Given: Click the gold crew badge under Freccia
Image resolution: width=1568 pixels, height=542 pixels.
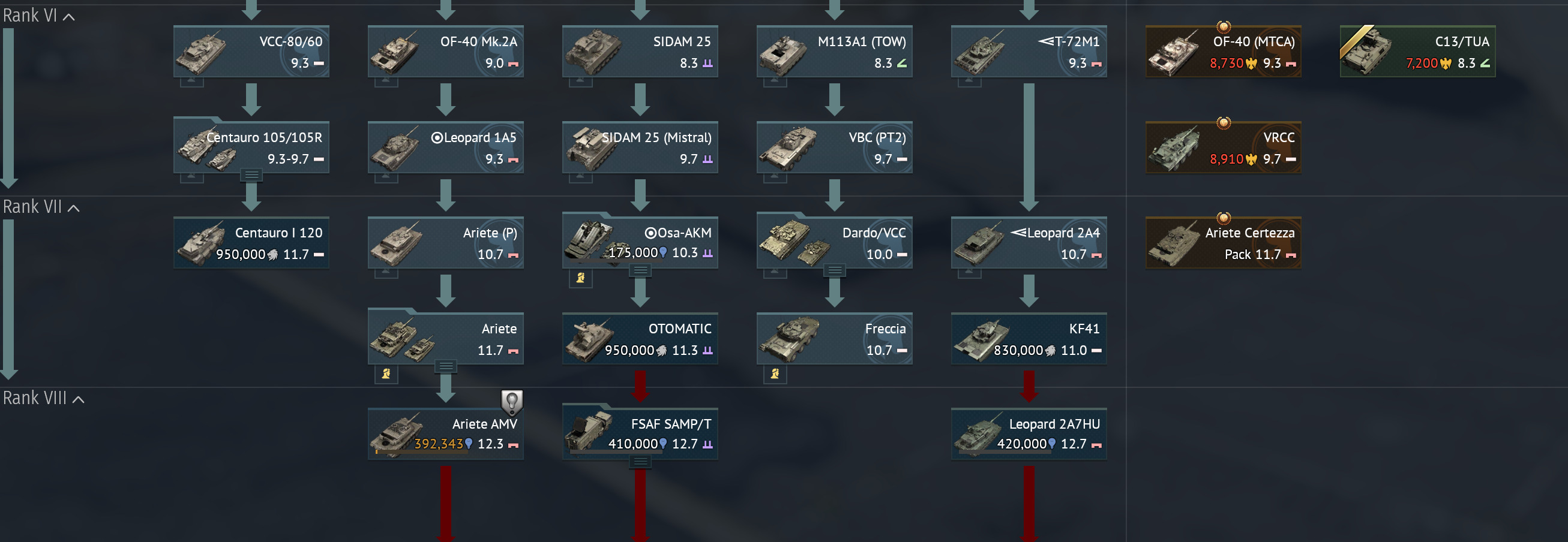Looking at the screenshot, I should tap(775, 374).
